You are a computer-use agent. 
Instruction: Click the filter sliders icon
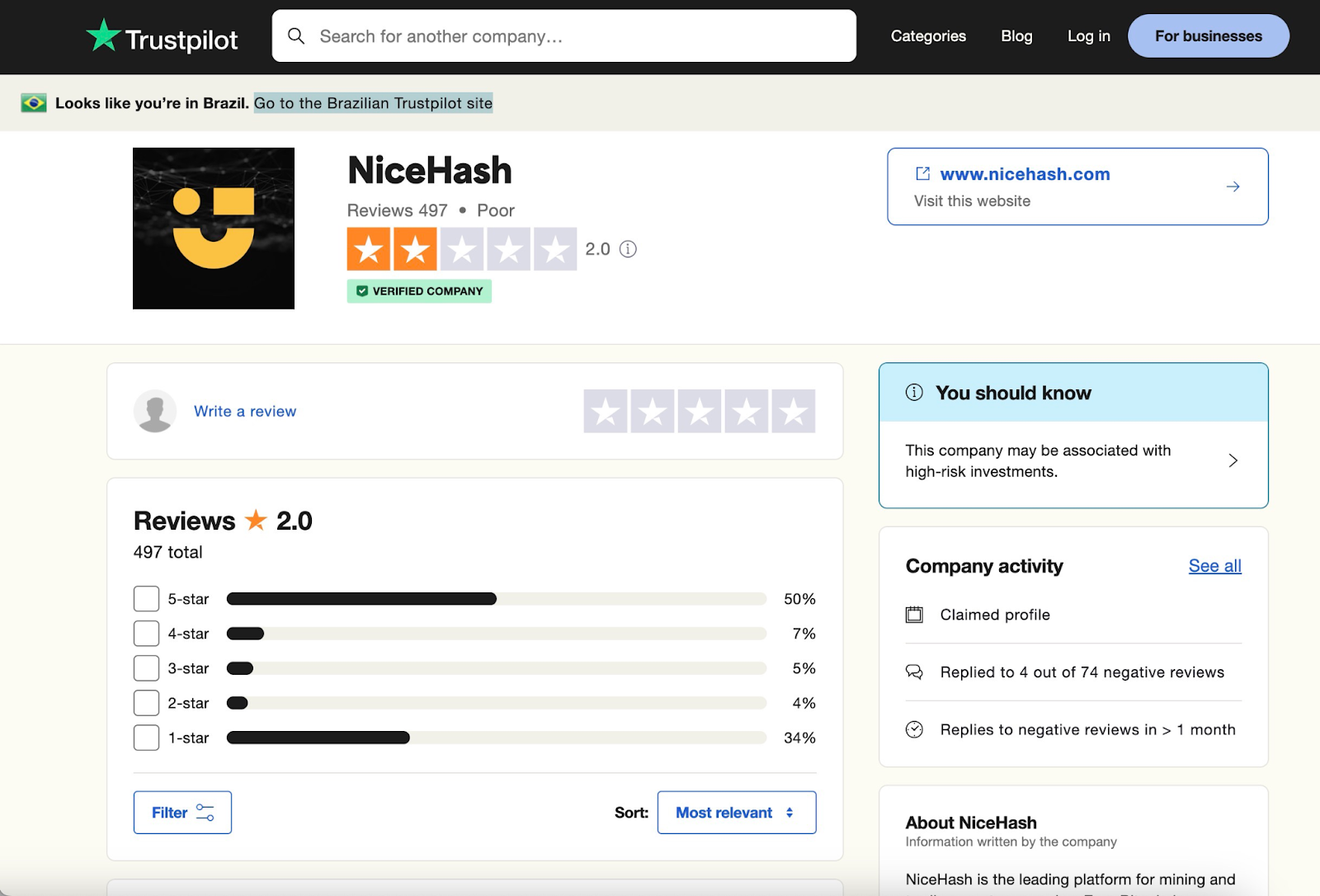pos(205,813)
